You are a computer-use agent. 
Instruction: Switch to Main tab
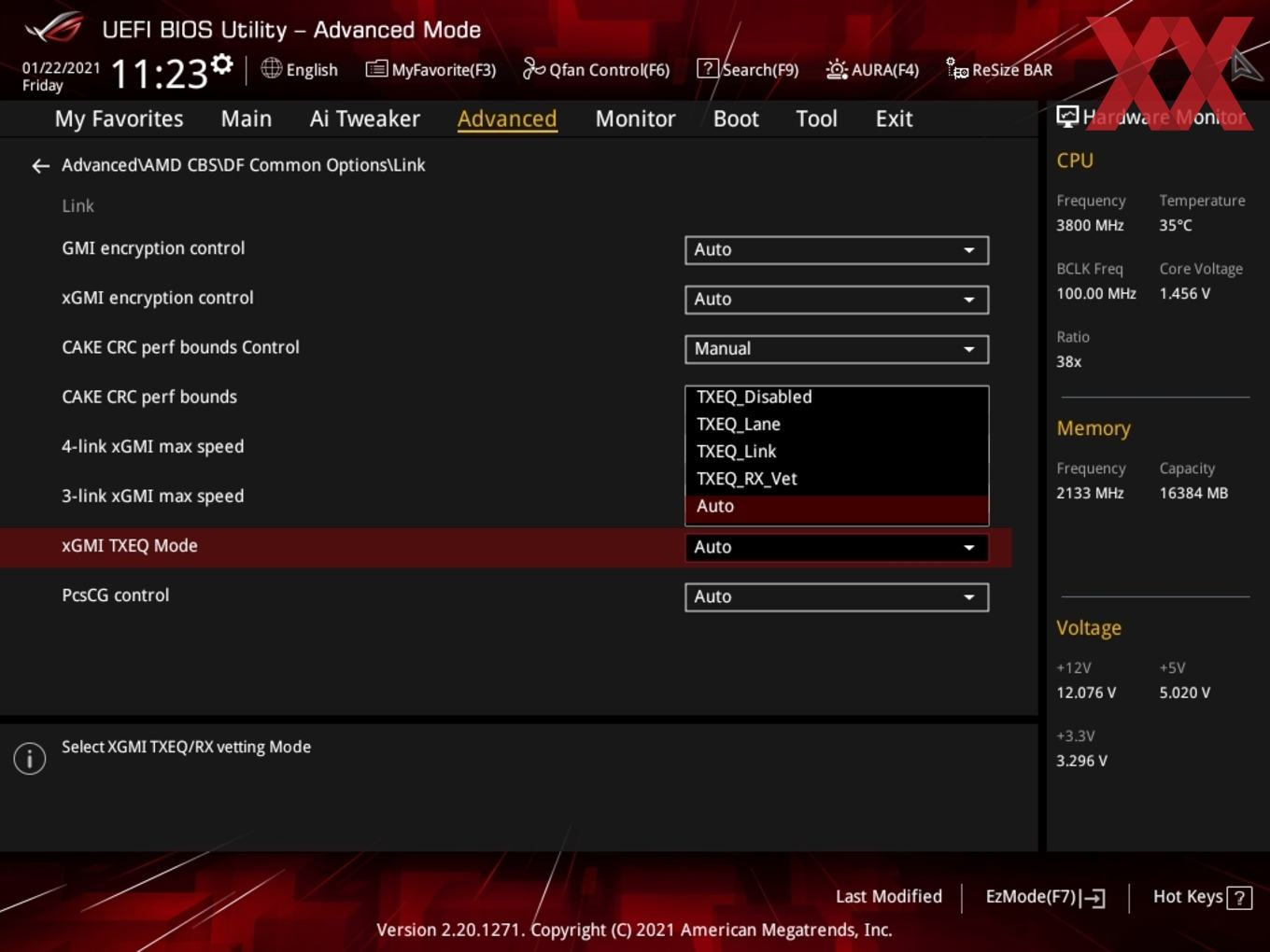click(x=247, y=119)
